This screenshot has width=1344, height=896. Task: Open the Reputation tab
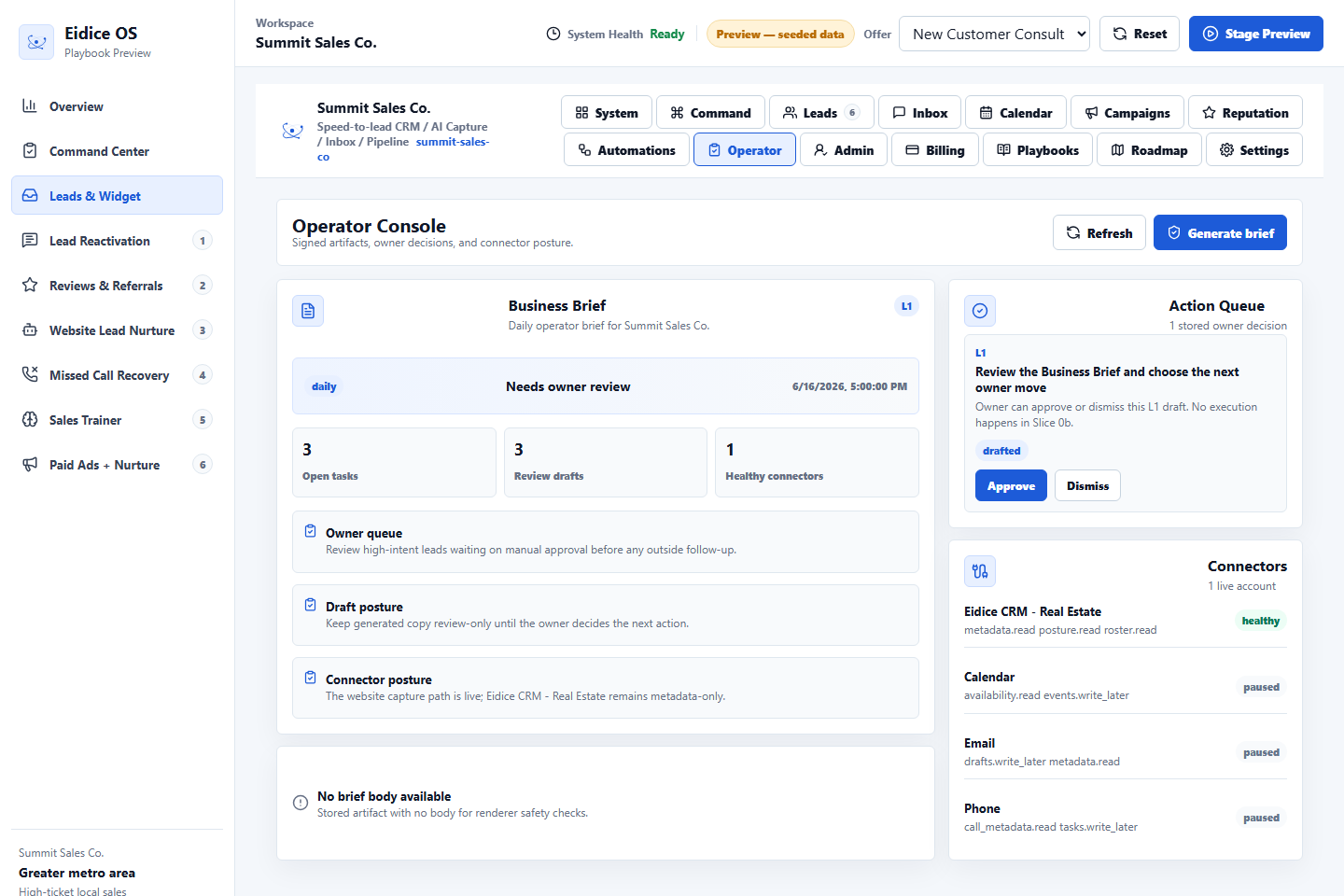click(x=1245, y=112)
